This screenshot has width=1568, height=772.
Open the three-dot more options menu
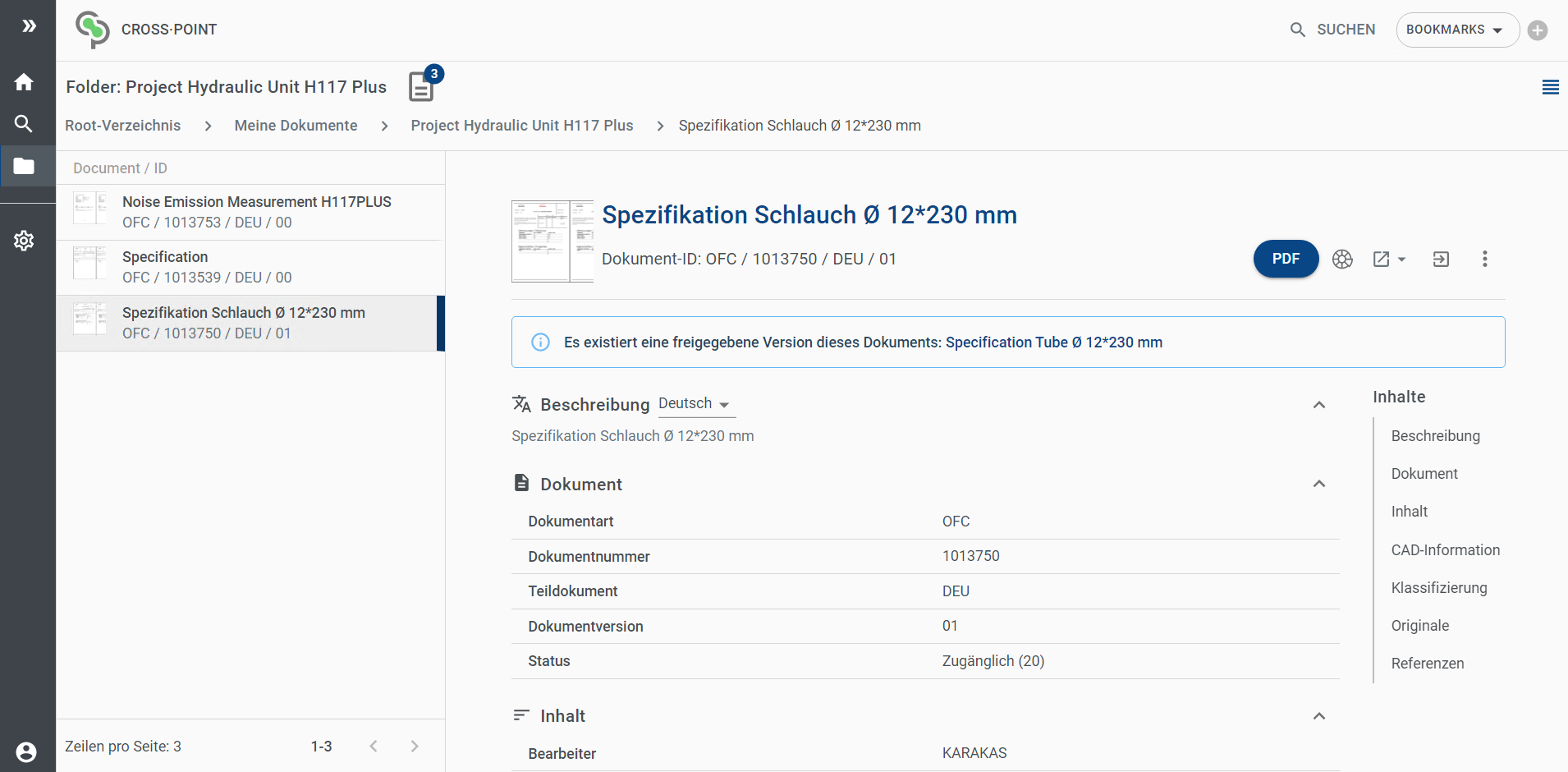click(1484, 260)
